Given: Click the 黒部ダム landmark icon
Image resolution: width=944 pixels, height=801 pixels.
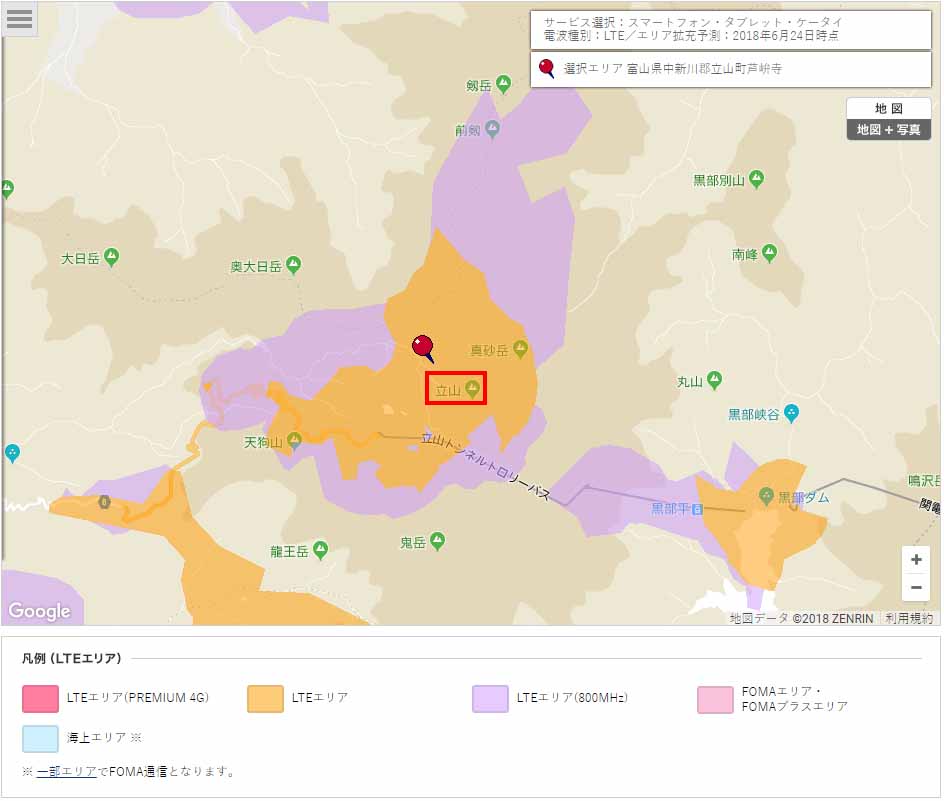Looking at the screenshot, I should tap(766, 495).
